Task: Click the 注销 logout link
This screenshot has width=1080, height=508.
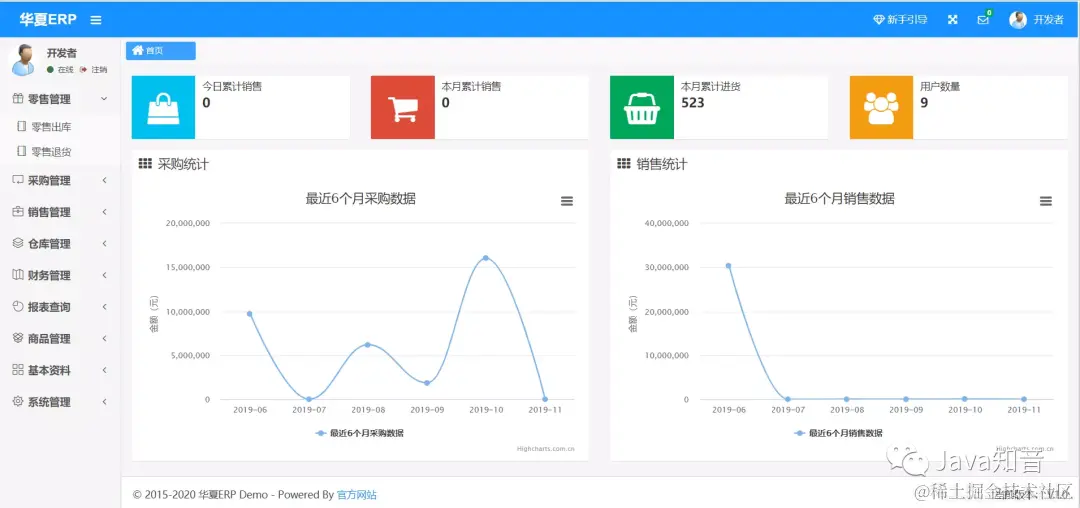Action: pos(94,70)
